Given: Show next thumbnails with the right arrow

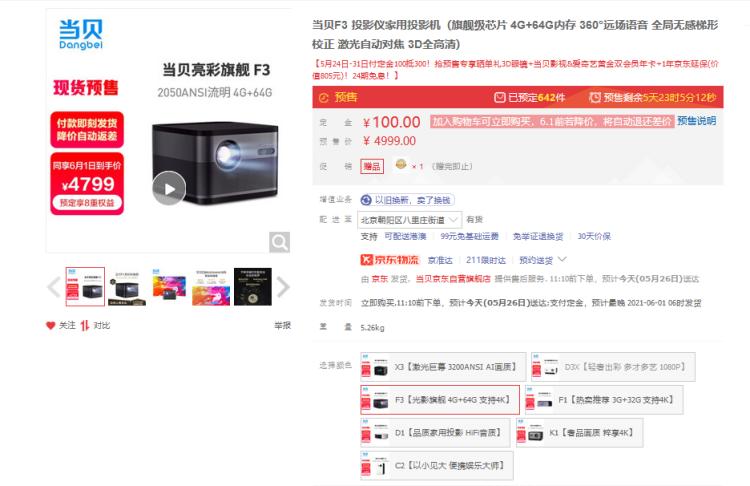Looking at the screenshot, I should coord(283,287).
